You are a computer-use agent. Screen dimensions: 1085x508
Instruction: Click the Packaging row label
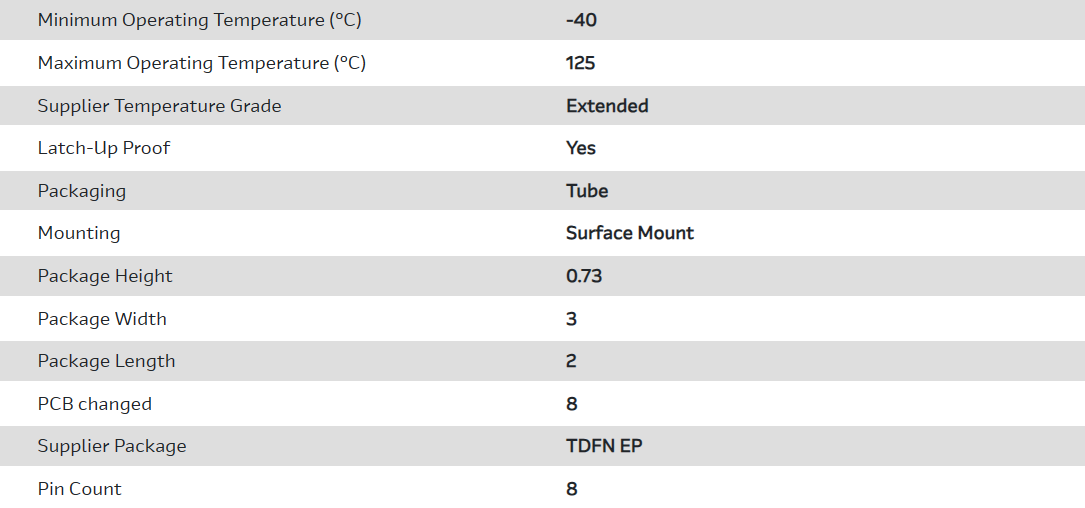82,191
